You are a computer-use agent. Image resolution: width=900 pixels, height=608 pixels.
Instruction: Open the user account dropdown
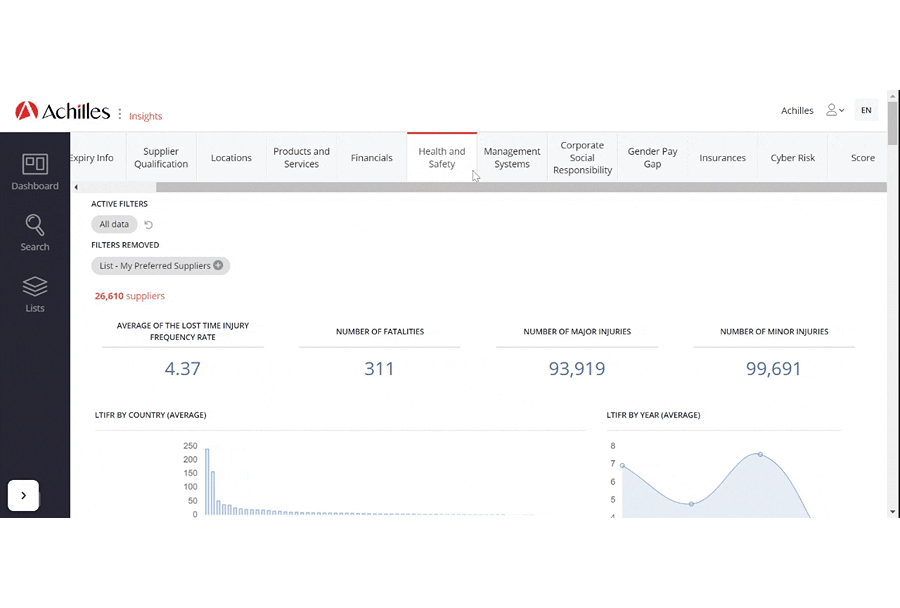[835, 111]
